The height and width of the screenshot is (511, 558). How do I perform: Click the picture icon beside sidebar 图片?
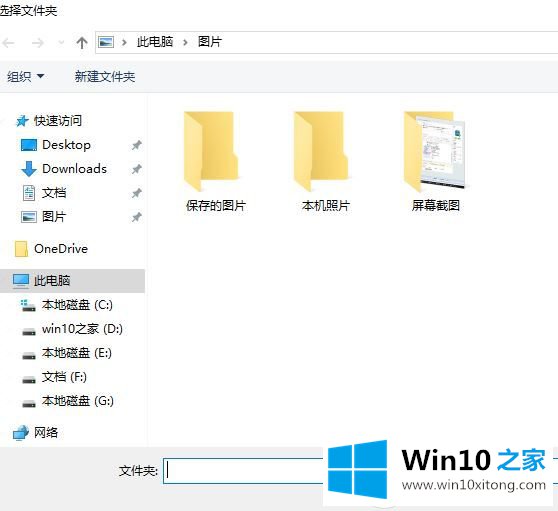[29, 217]
